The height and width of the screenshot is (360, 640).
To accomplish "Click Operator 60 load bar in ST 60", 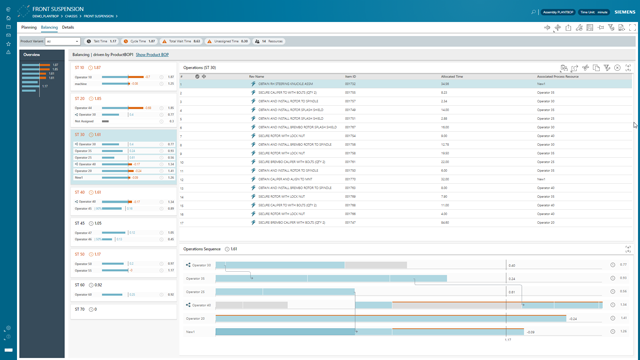I will point(112,294).
